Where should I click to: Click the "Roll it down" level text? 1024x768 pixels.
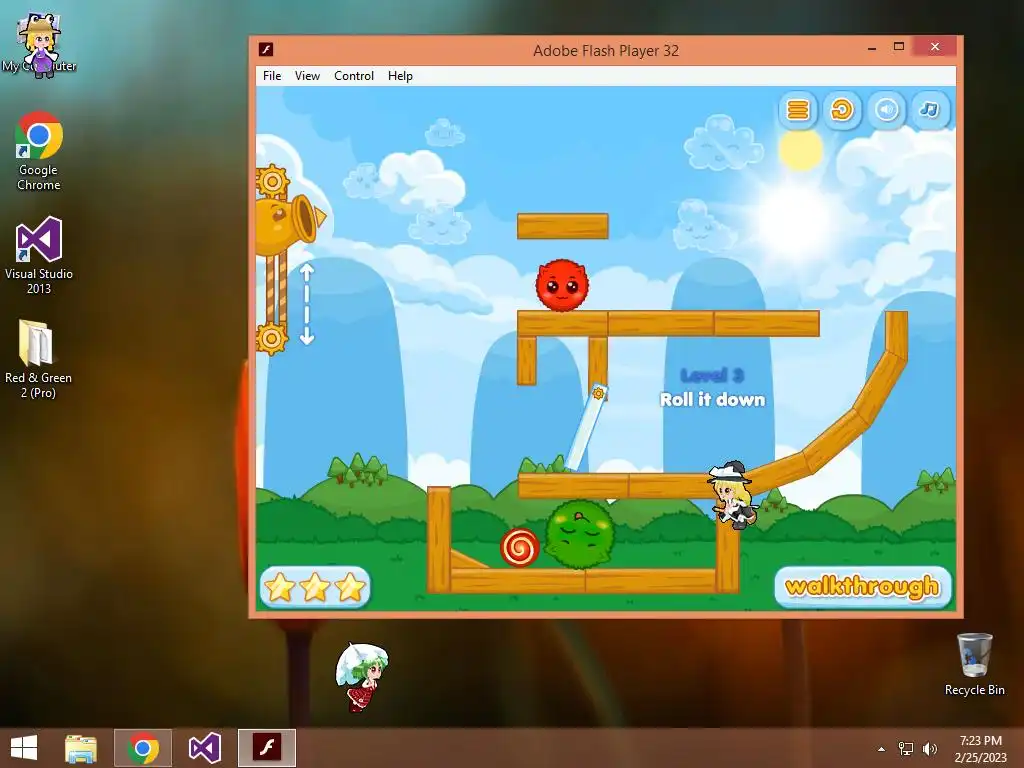[x=712, y=399]
